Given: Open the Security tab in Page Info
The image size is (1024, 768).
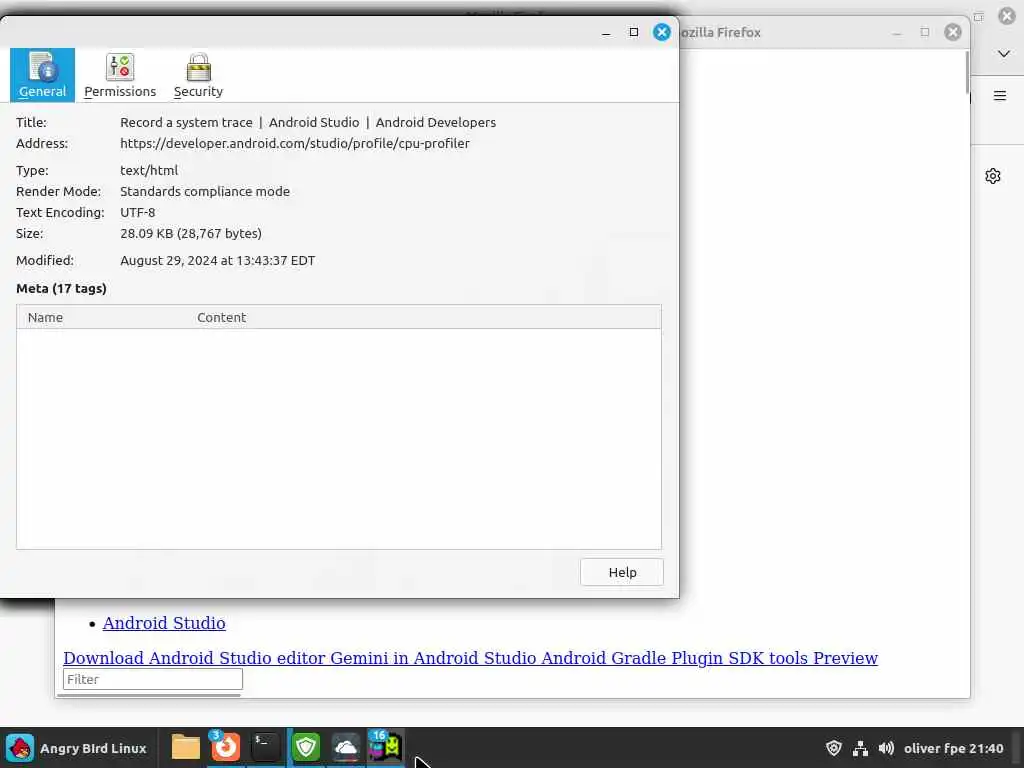Looking at the screenshot, I should point(199,75).
